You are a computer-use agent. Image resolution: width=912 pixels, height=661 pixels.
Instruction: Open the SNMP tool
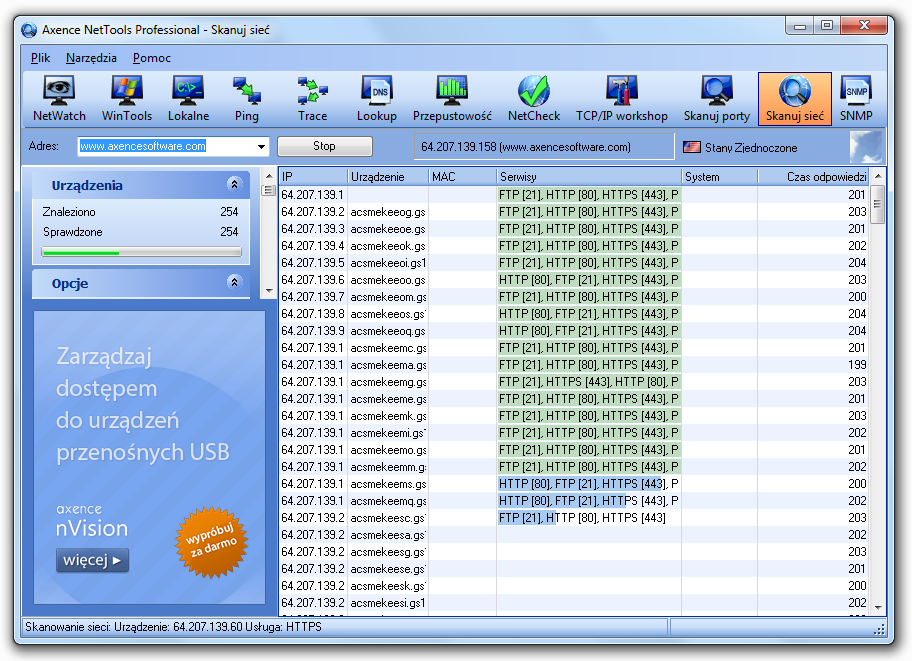coord(856,99)
